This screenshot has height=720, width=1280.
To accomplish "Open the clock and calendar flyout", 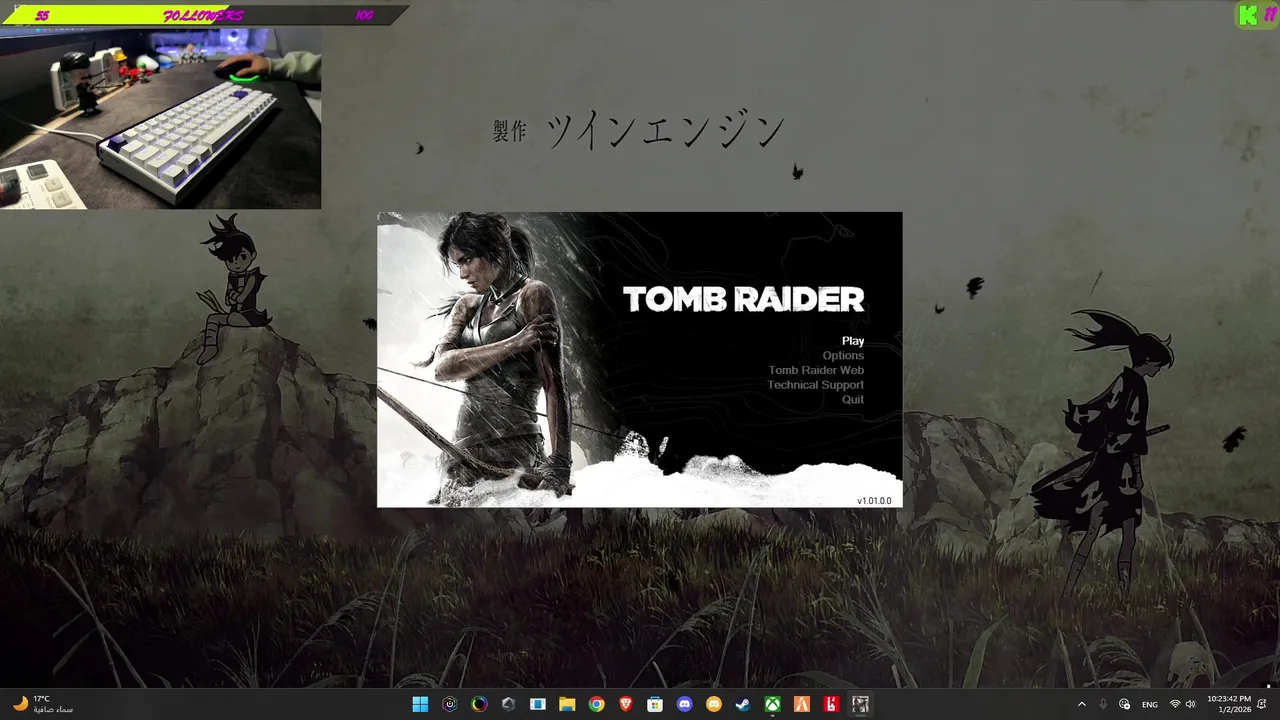I will click(x=1229, y=704).
